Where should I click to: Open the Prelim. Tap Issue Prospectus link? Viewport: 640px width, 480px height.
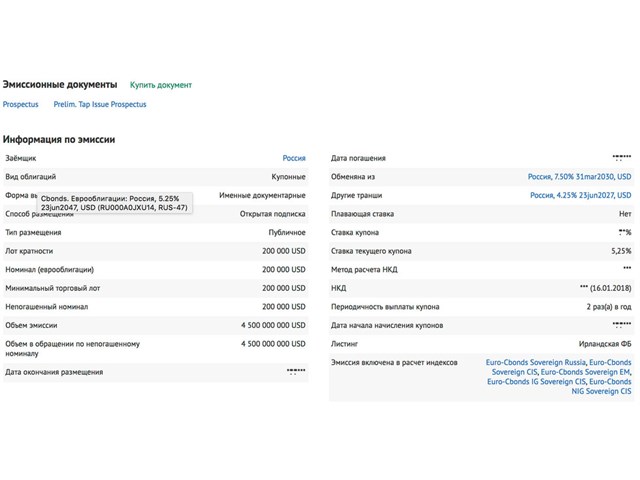click(x=100, y=104)
